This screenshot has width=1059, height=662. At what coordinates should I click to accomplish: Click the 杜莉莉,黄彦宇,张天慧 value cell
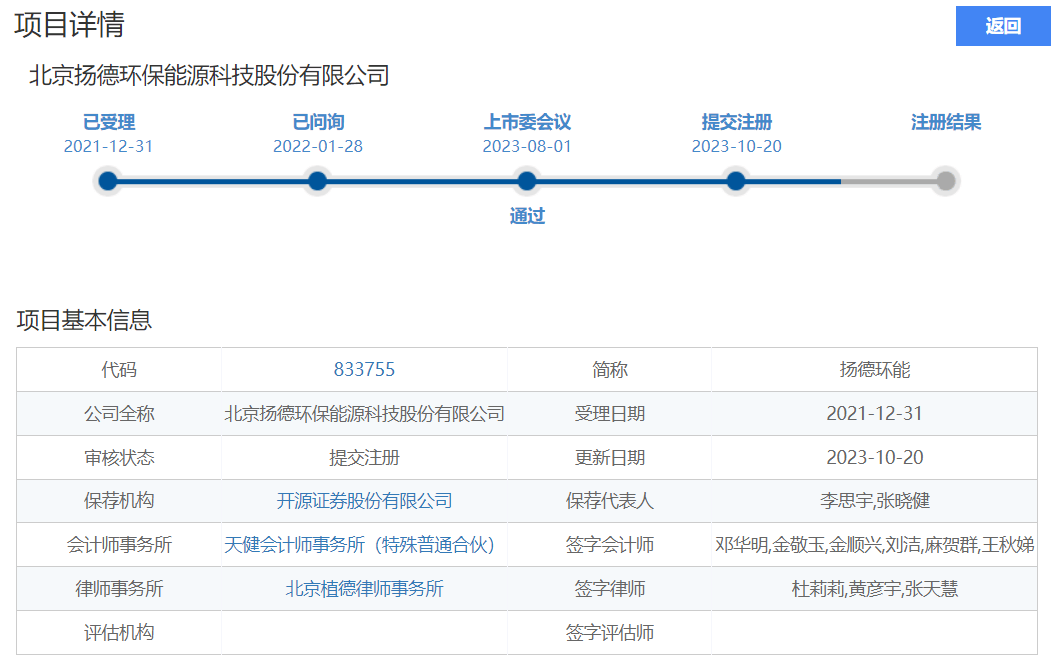[x=875, y=588]
